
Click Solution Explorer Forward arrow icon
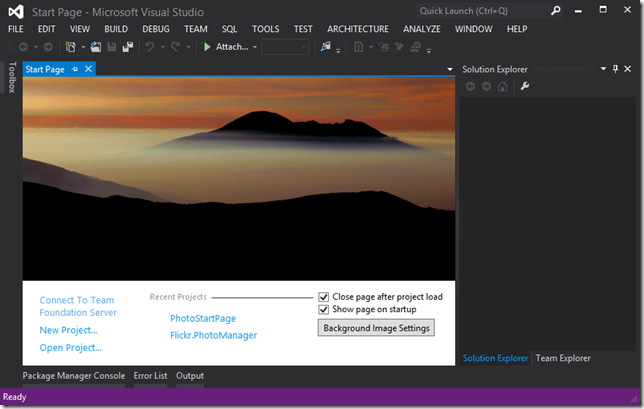click(x=486, y=86)
